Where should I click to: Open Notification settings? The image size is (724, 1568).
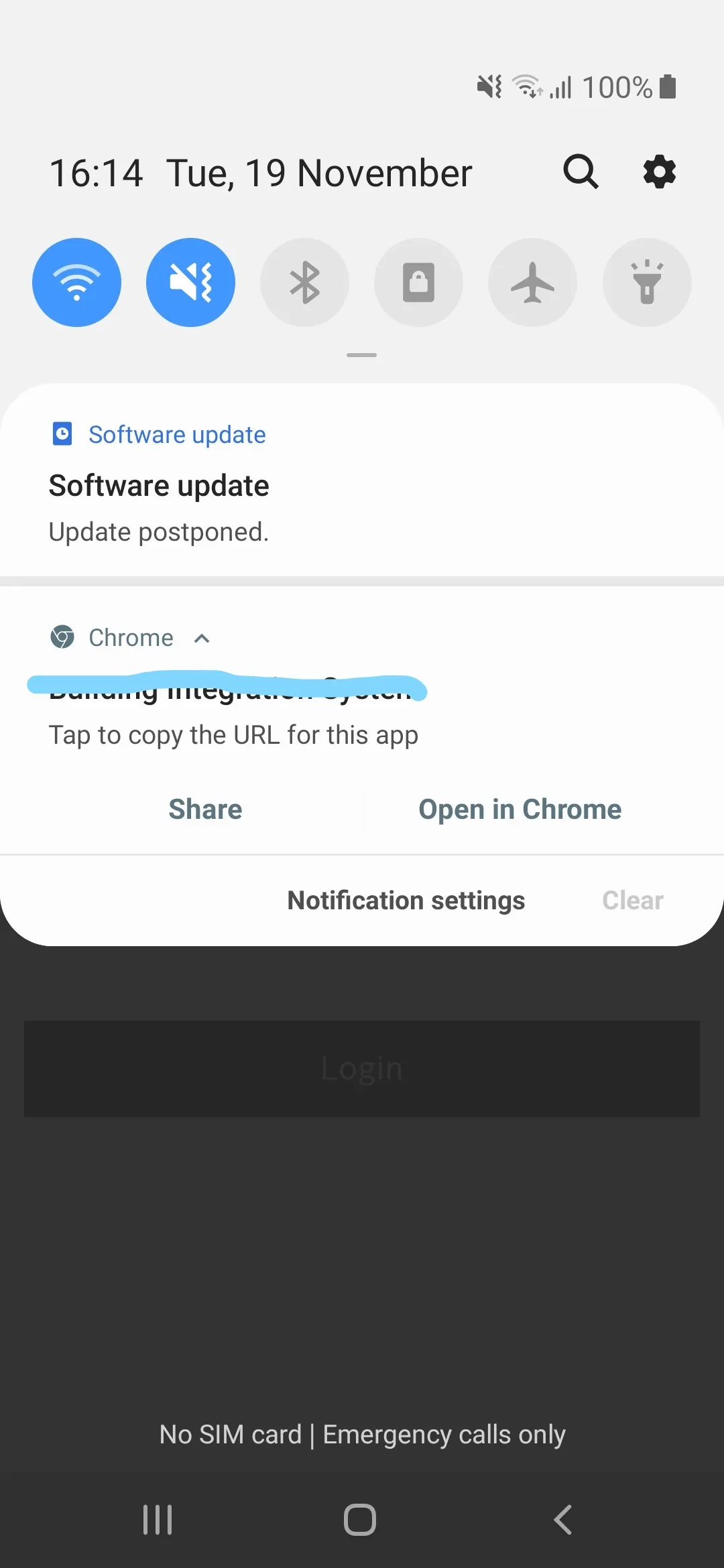coord(406,901)
